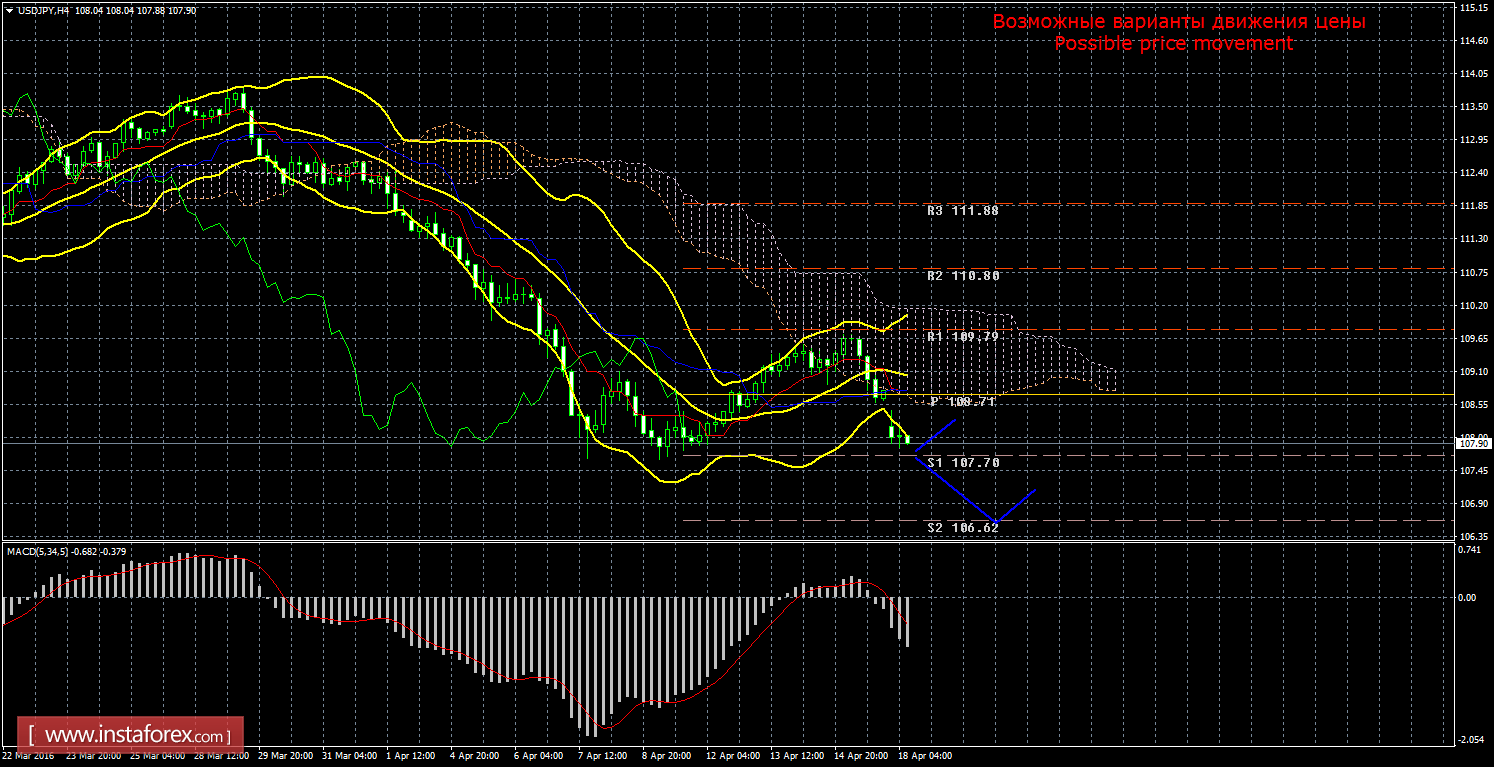The width and height of the screenshot is (1494, 767).
Task: Click the -2.054 MACD scale value
Action: (x=1472, y=739)
